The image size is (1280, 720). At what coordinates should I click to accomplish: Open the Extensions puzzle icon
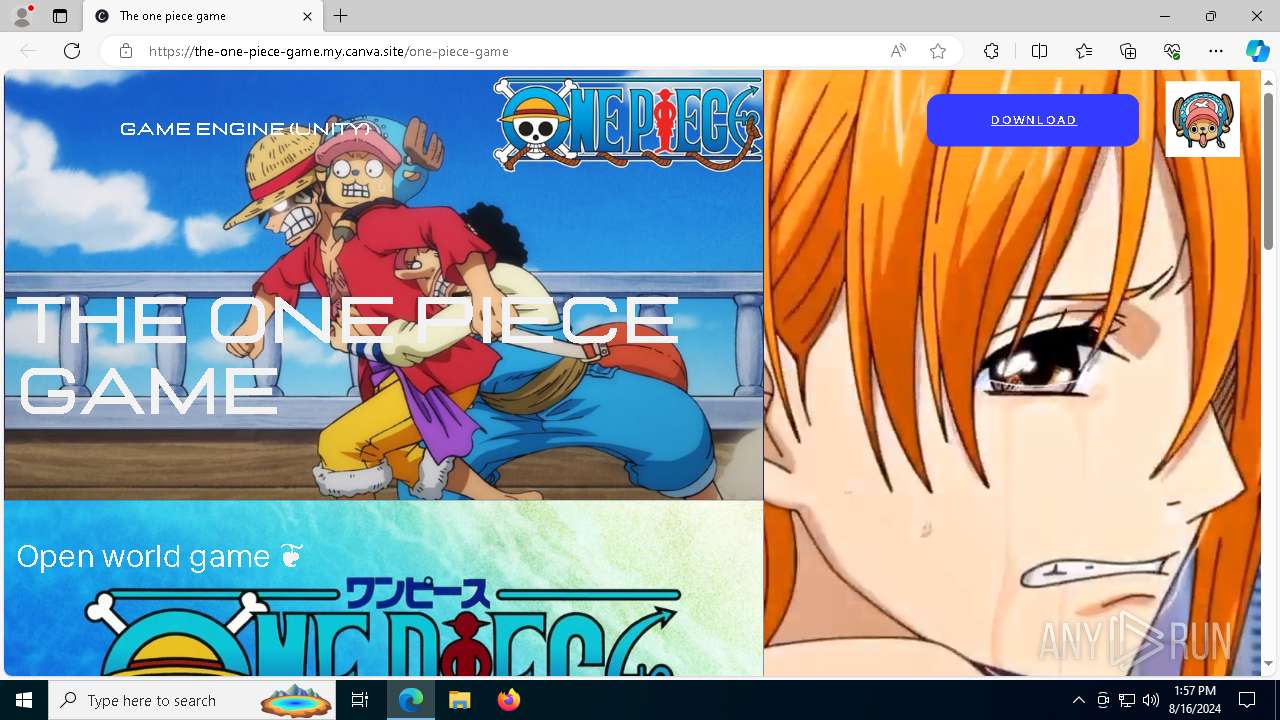click(x=991, y=51)
